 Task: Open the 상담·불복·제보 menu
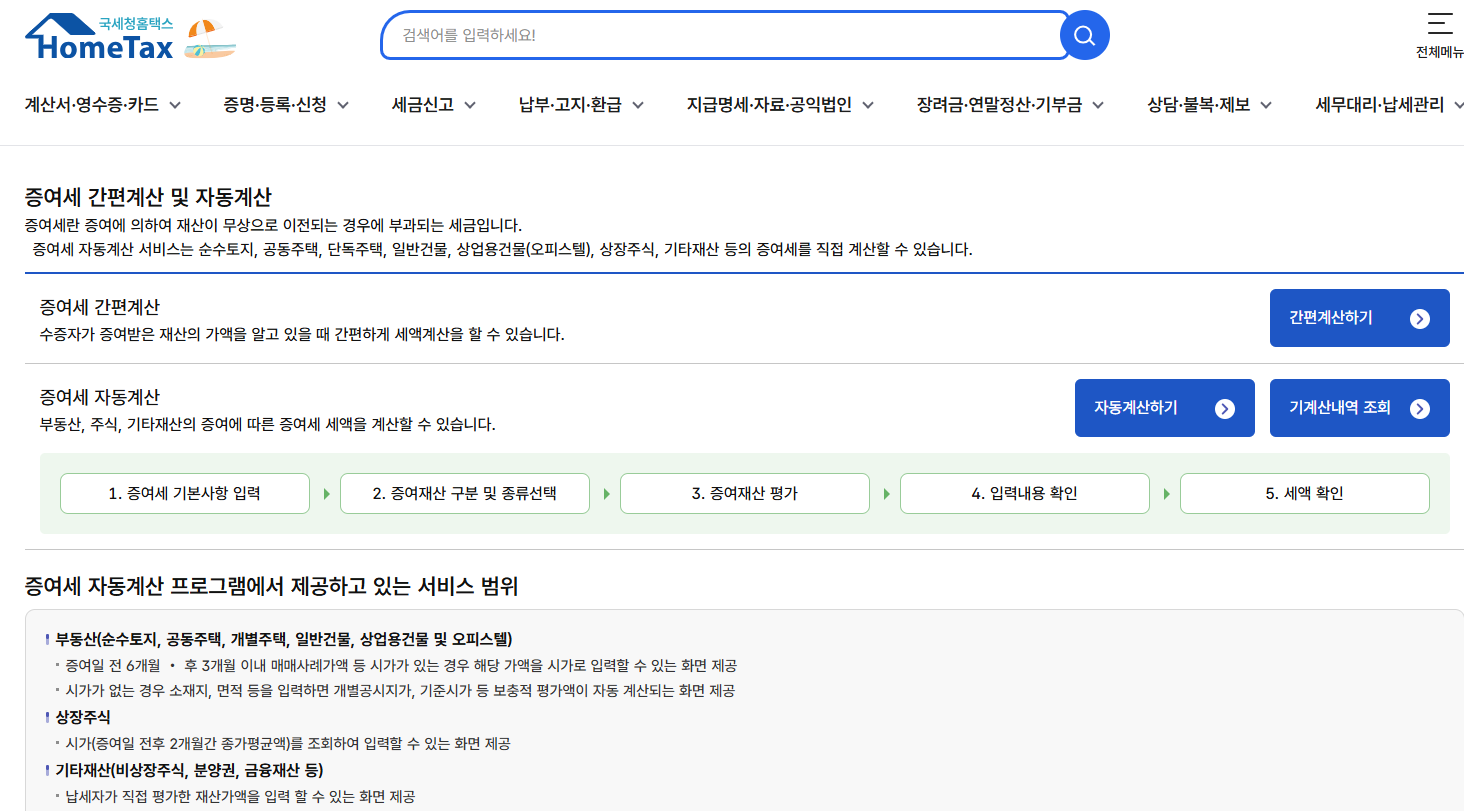coord(1209,103)
